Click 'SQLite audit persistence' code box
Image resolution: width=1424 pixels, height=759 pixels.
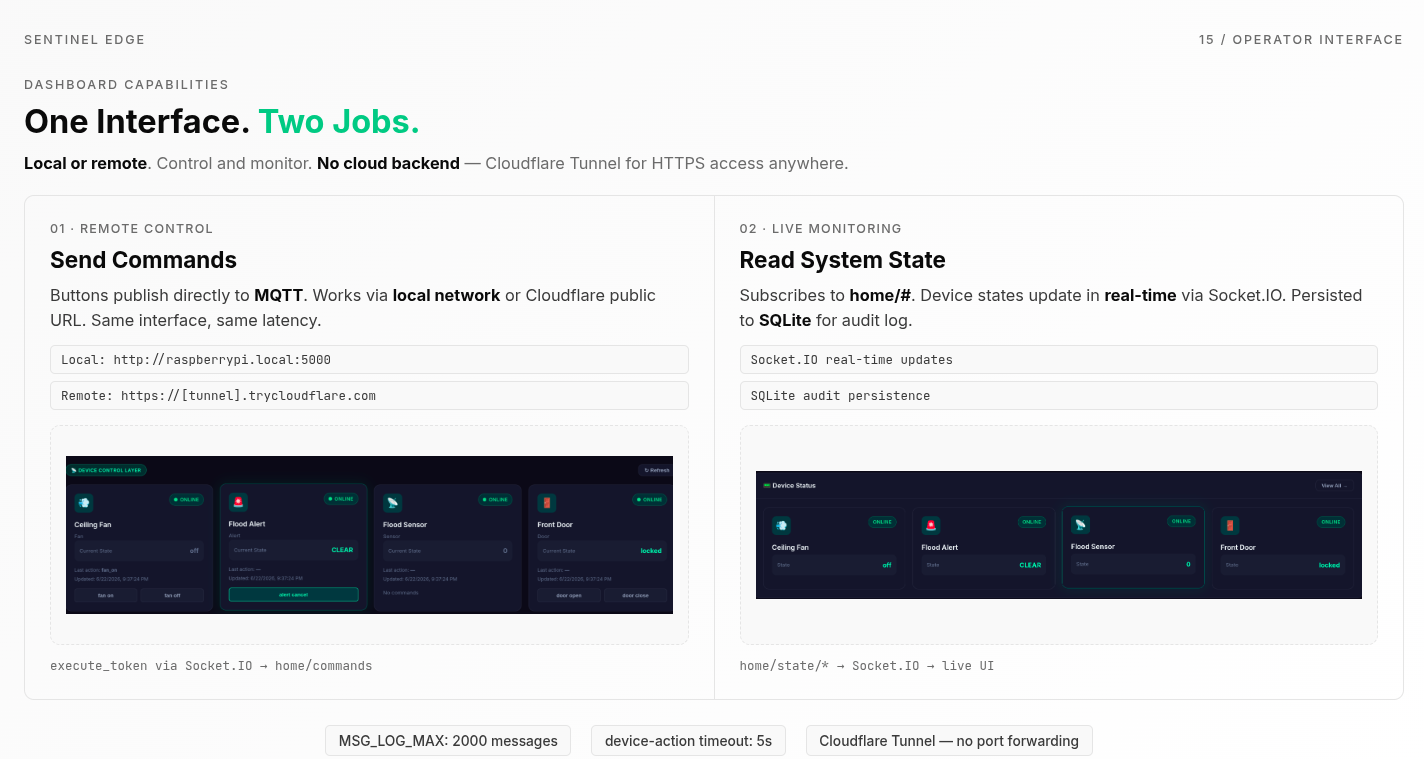[1058, 396]
